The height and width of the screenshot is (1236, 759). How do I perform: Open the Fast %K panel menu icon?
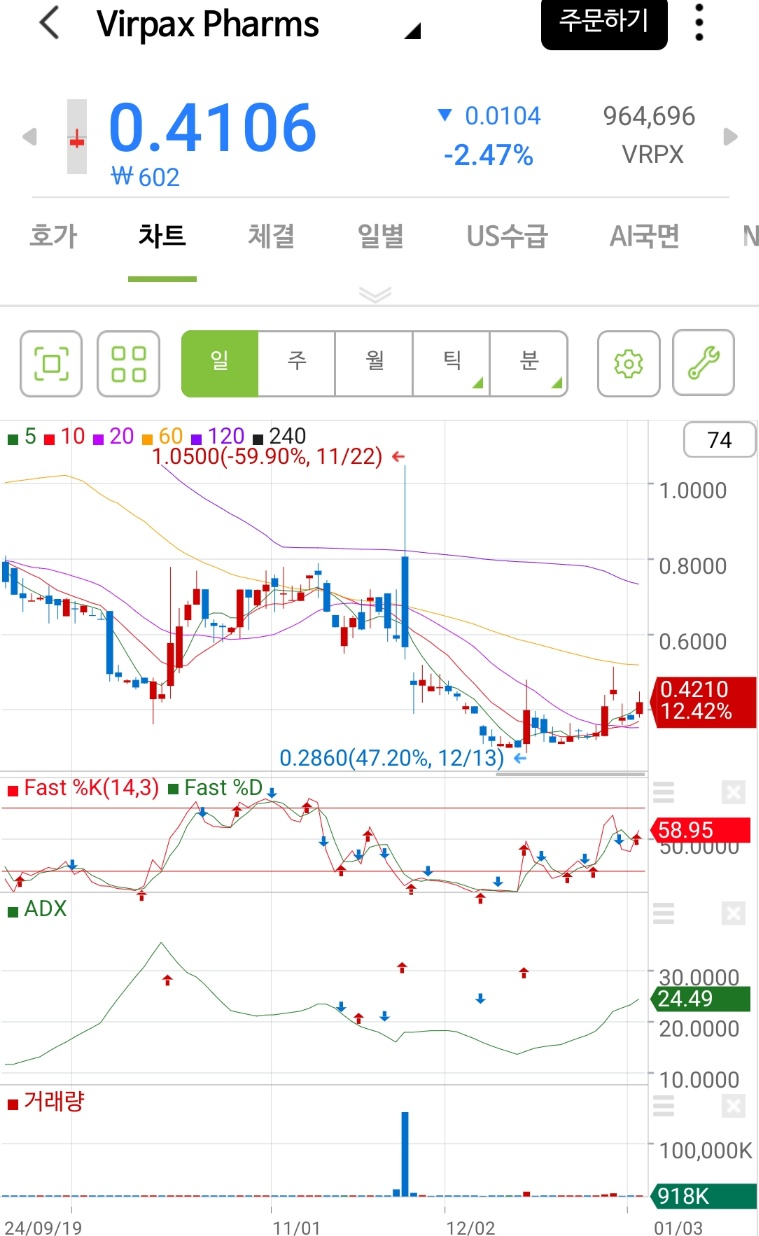click(x=663, y=793)
